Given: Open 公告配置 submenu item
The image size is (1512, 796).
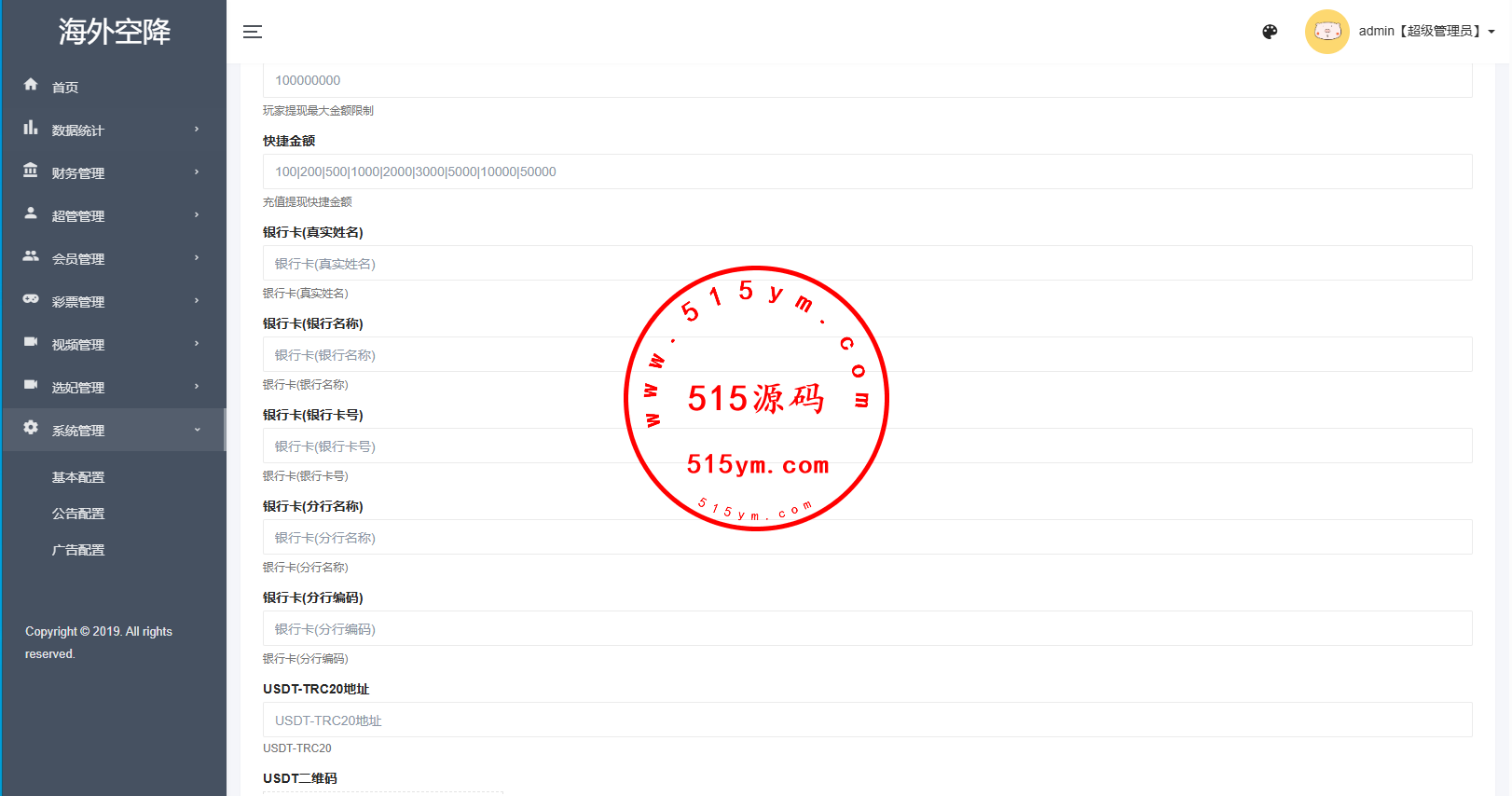Looking at the screenshot, I should 78,514.
